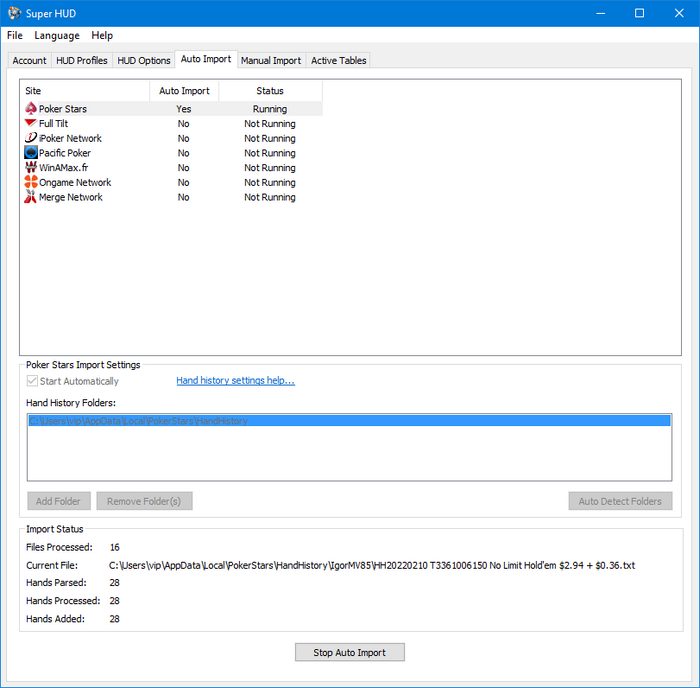Screen dimensions: 700x688
Task: Click the Hands Parsed value 28
Action: [115, 582]
